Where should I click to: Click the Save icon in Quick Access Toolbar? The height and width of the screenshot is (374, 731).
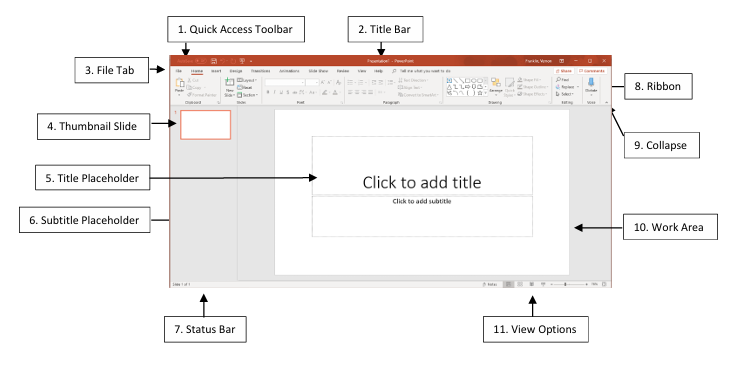coord(214,61)
